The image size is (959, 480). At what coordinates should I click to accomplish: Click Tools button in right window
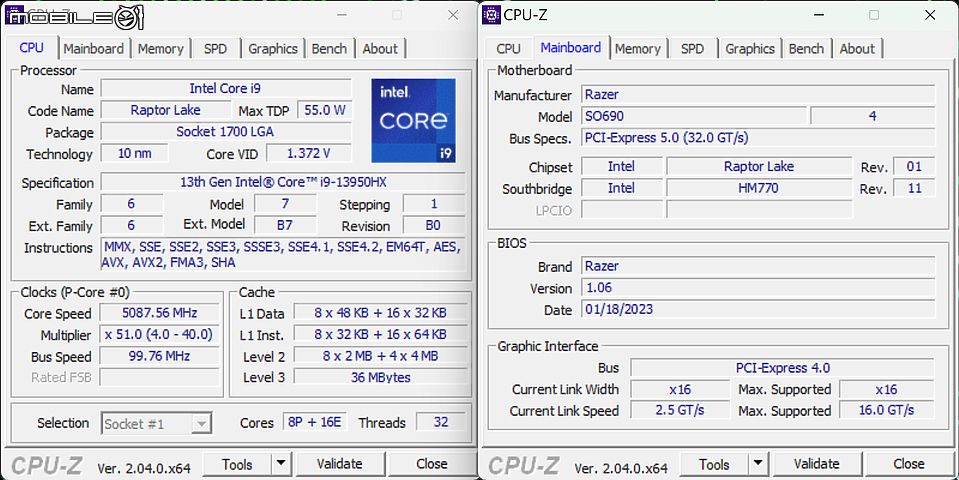[714, 464]
